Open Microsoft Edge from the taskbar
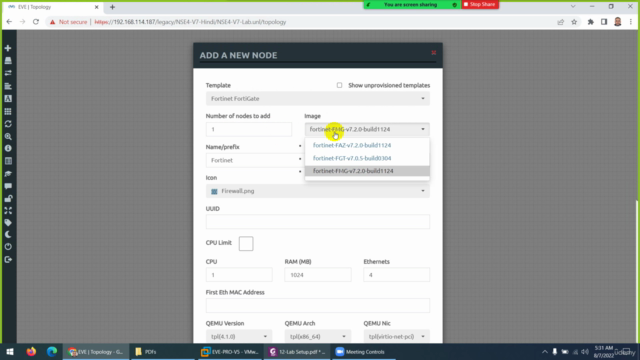This screenshot has height=360, width=640. pyautogui.click(x=52, y=351)
